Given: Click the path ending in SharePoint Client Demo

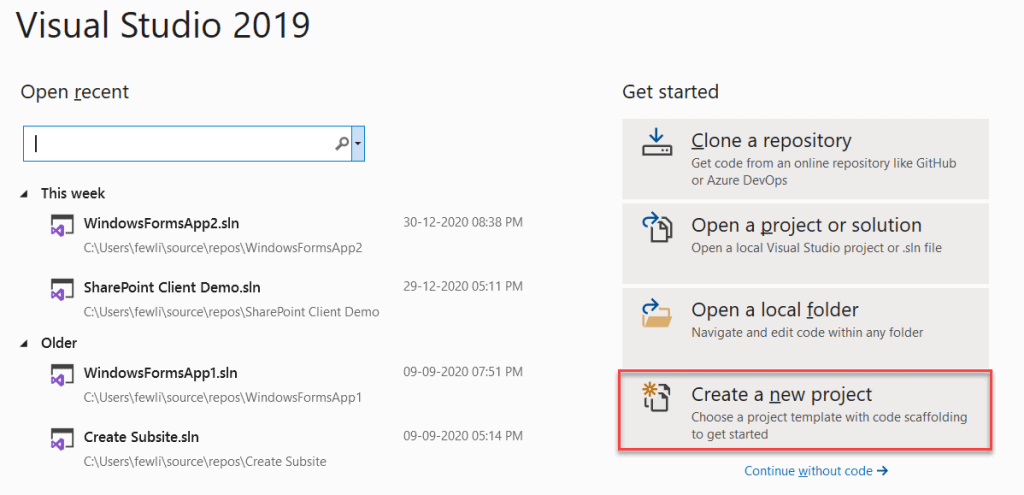Looking at the screenshot, I should (x=231, y=312).
